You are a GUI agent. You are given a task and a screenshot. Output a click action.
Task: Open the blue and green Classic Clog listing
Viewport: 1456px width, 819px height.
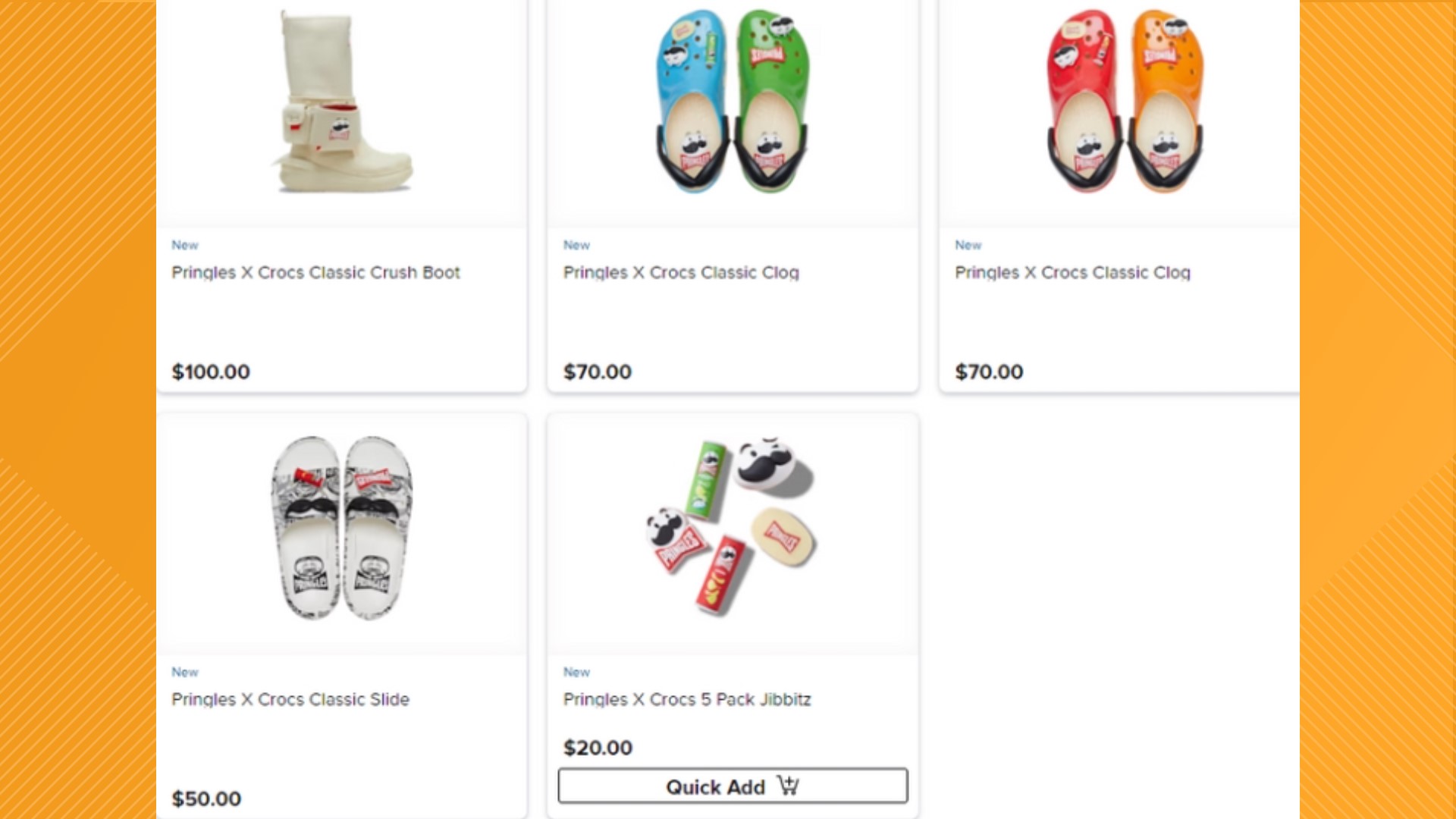click(680, 272)
